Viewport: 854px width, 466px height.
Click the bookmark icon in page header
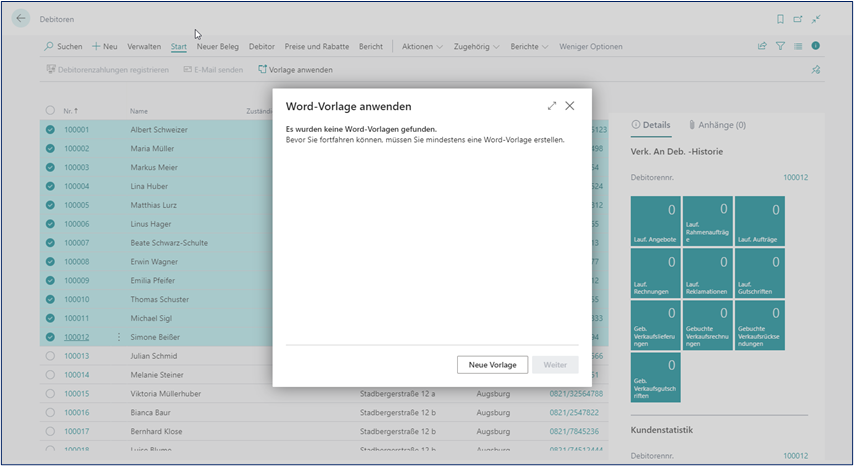(x=780, y=19)
